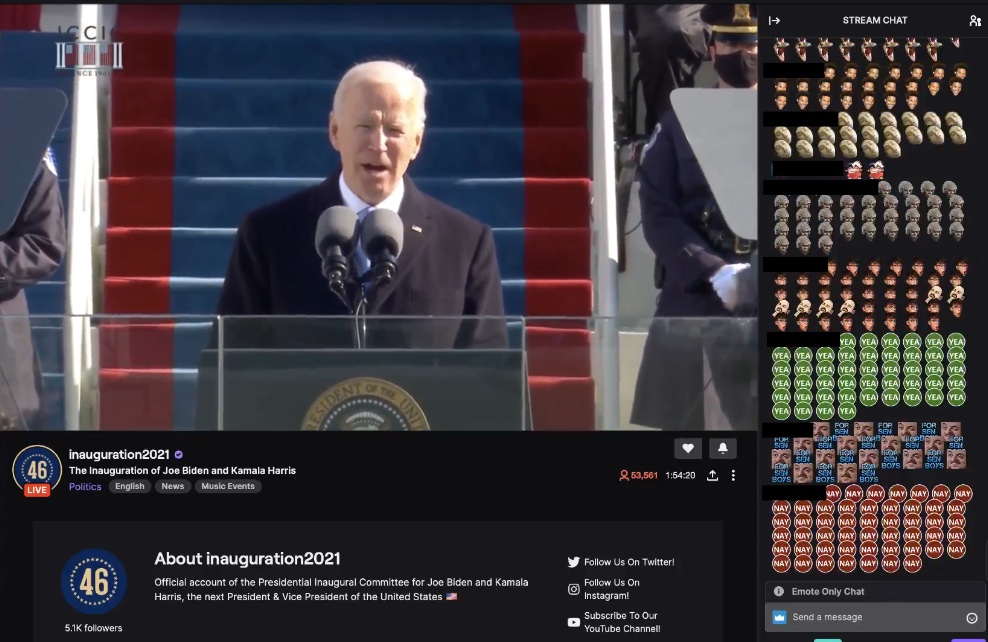Open the live channel avatar with 46
988x642 pixels.
[37, 470]
